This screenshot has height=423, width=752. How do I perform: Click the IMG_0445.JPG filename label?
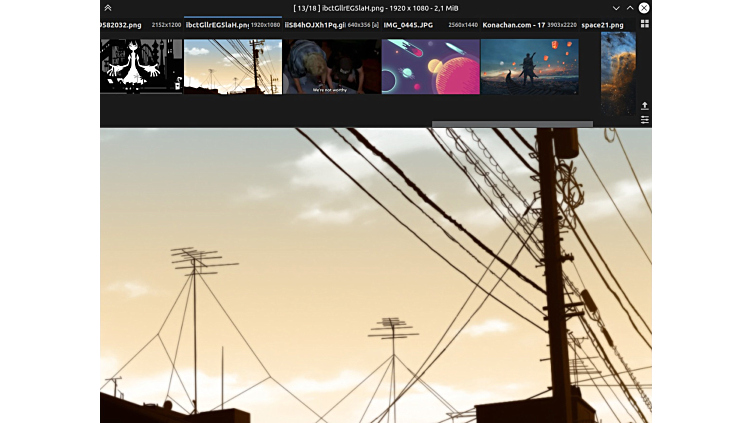[408, 24]
